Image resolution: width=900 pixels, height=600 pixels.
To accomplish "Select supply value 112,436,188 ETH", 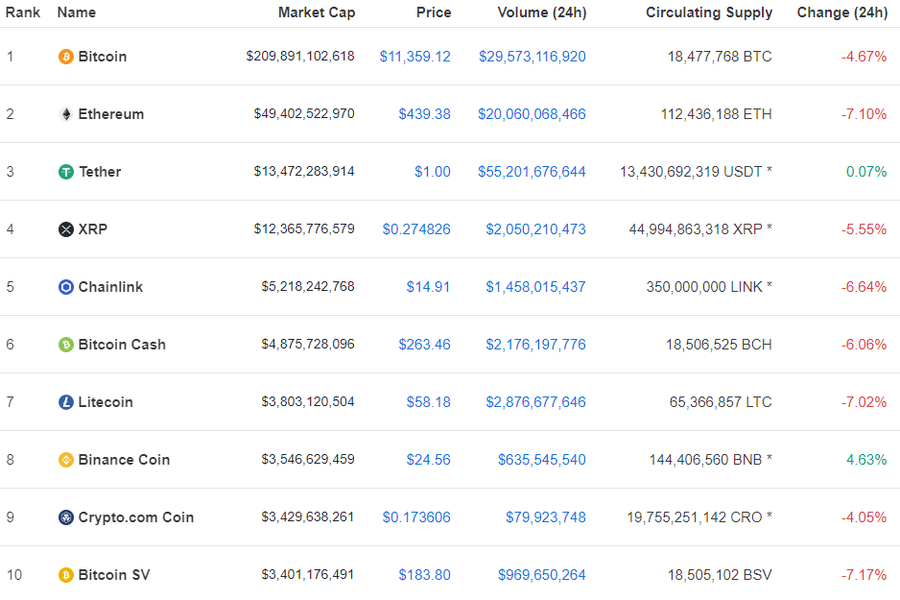I will click(x=716, y=114).
